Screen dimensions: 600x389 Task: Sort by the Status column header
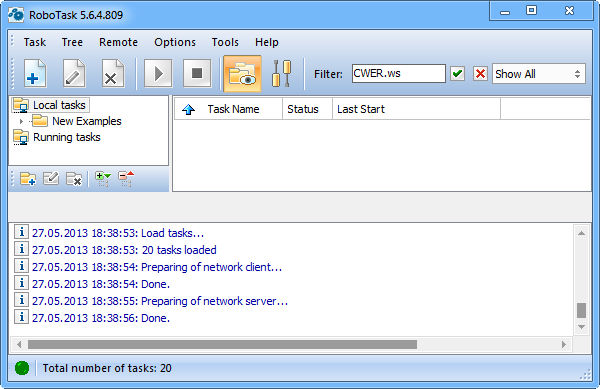[x=307, y=109]
